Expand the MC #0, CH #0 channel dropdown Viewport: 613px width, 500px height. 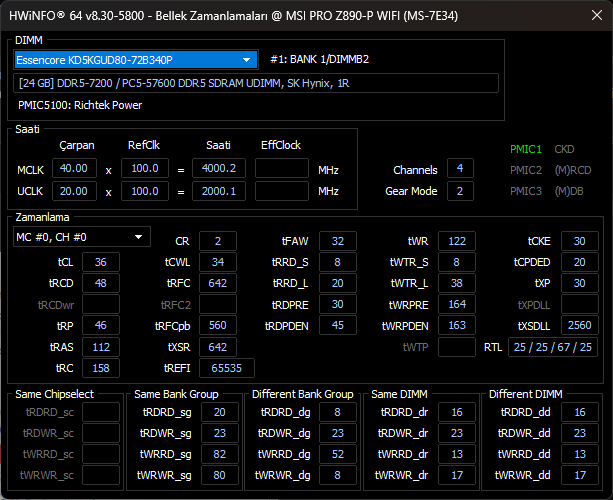pyautogui.click(x=82, y=237)
